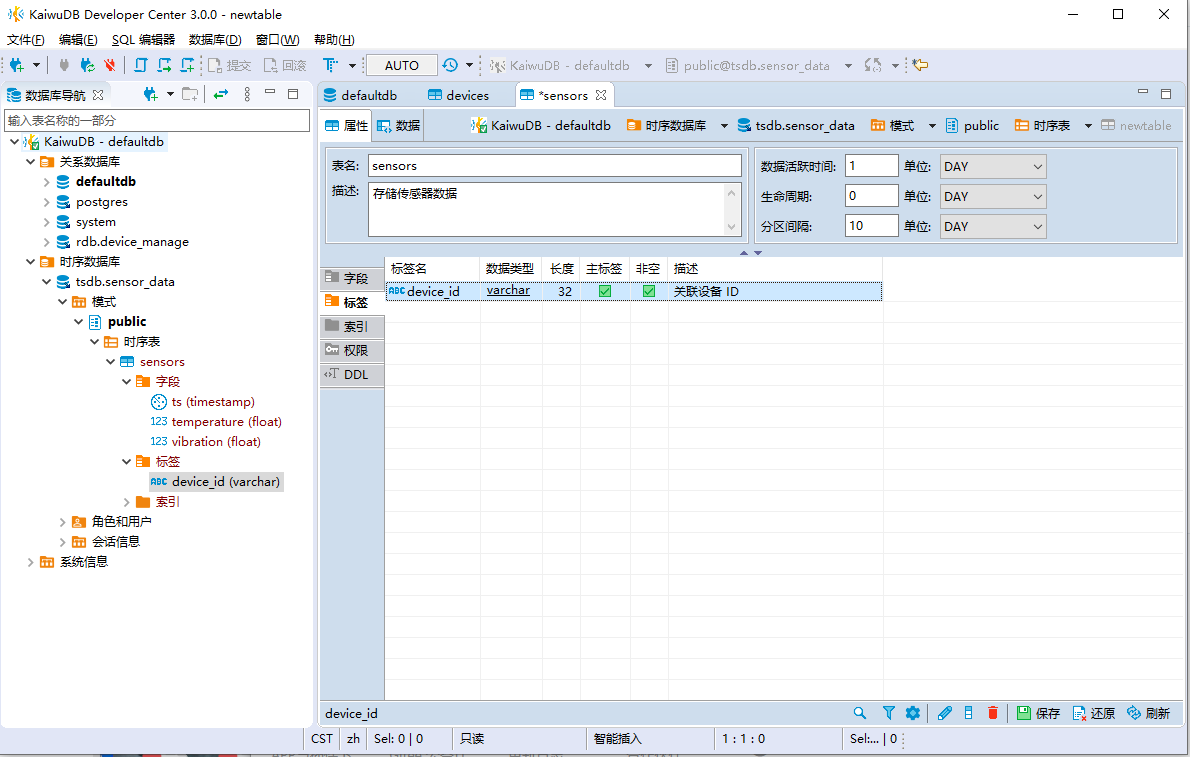Select the DDL side tab
The width and height of the screenshot is (1190, 757).
352,374
